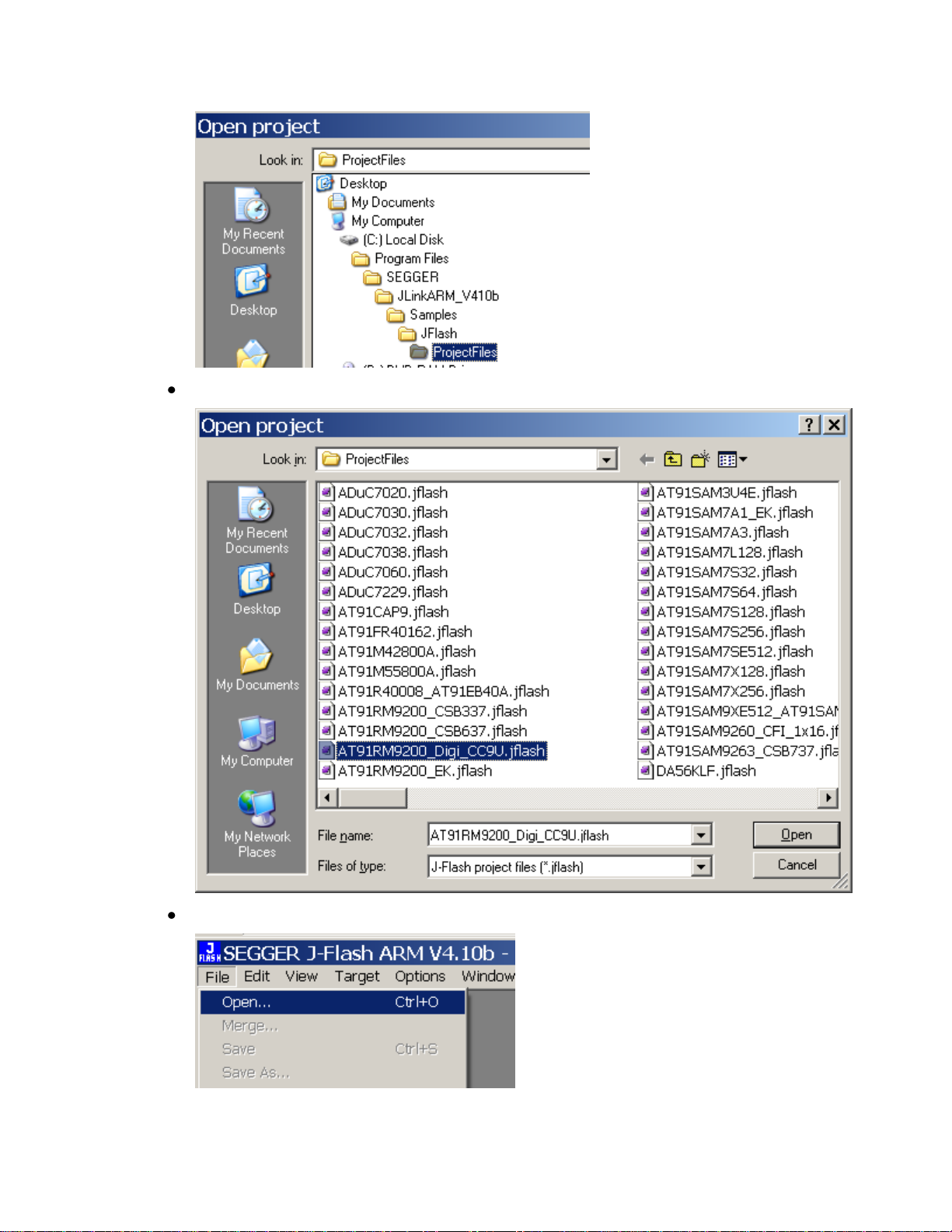Open the Target menu in J-Flash
This screenshot has height=1232, width=952.
pos(357,976)
